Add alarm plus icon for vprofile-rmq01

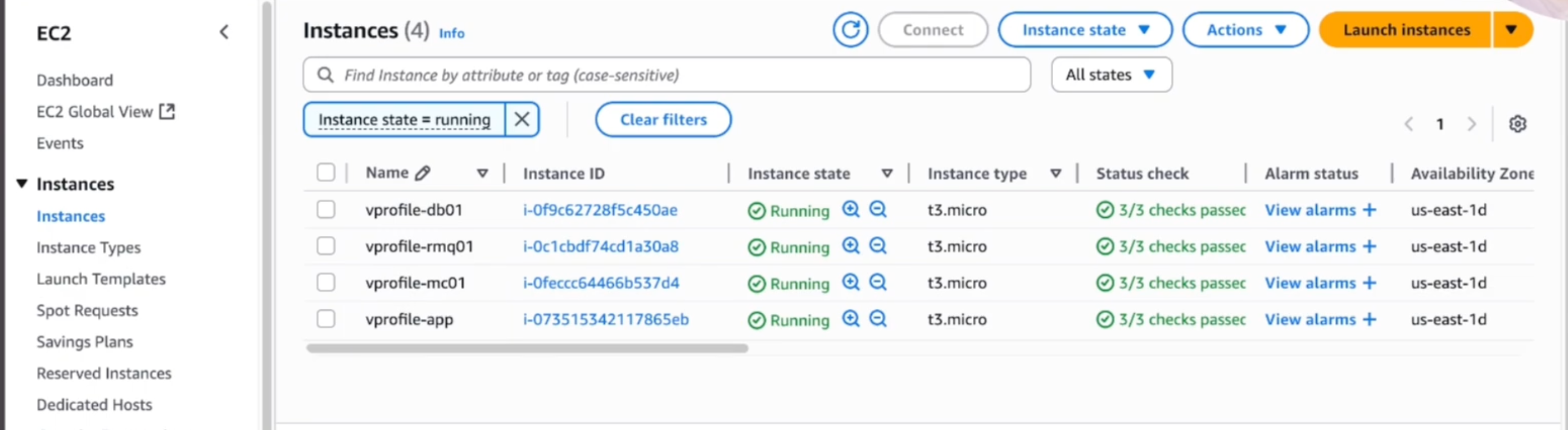point(1370,246)
